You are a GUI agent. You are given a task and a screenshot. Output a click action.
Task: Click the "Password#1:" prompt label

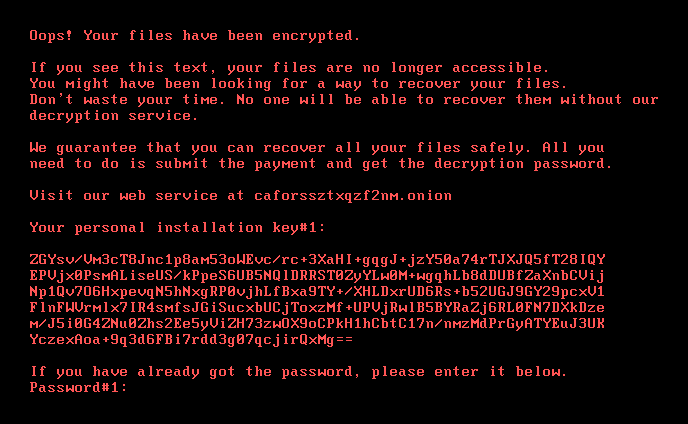point(79,388)
